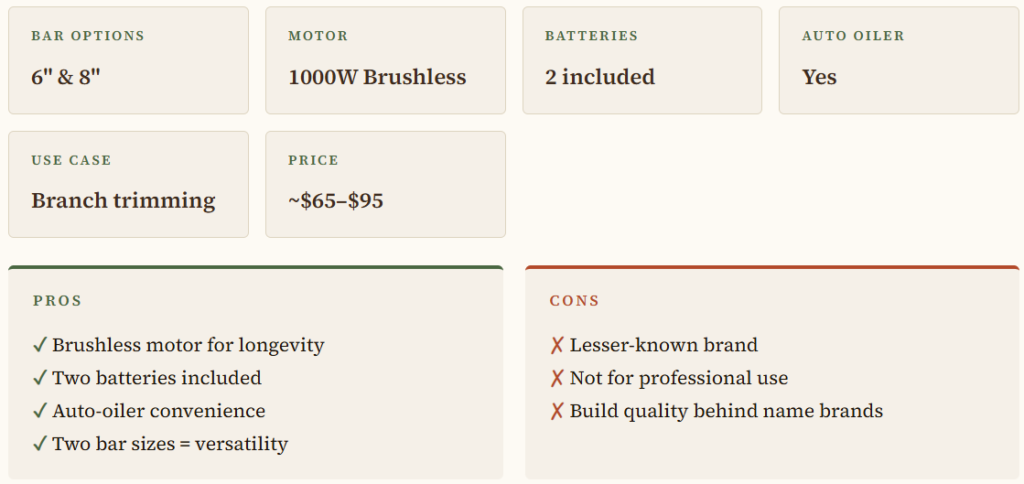Click the checkmark beside Brushless motor for longevity

click(x=40, y=346)
